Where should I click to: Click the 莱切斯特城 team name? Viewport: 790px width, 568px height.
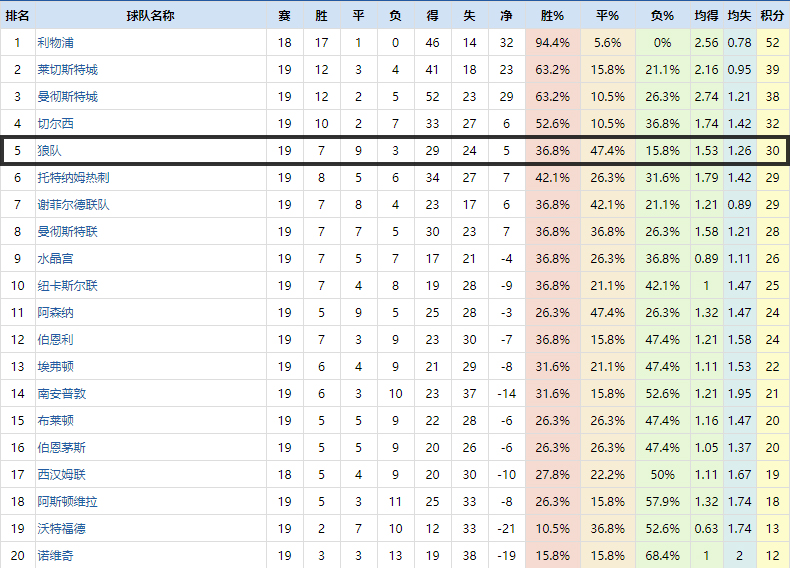tap(67, 70)
